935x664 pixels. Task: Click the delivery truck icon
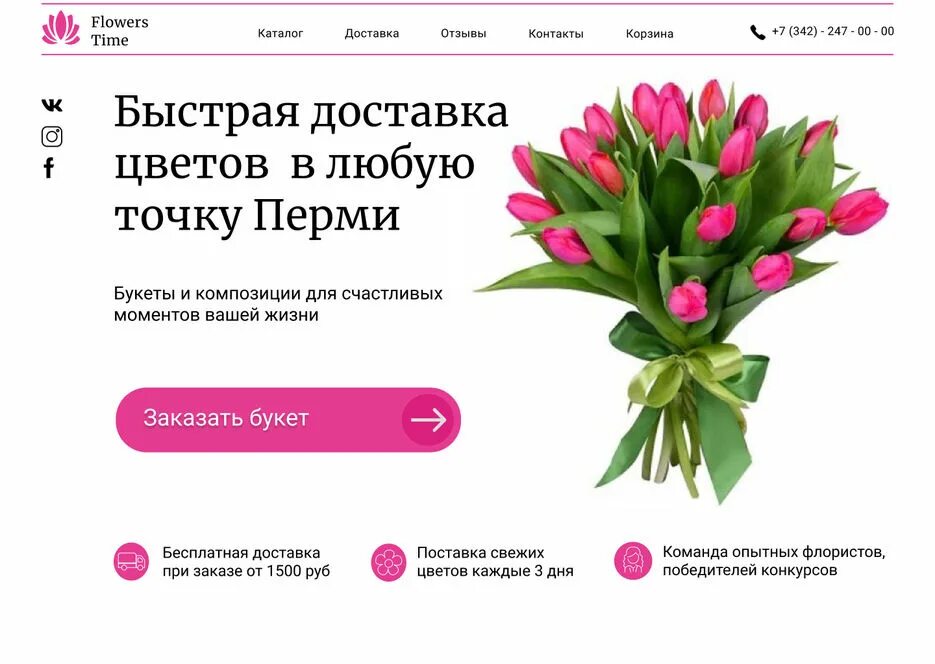[131, 561]
